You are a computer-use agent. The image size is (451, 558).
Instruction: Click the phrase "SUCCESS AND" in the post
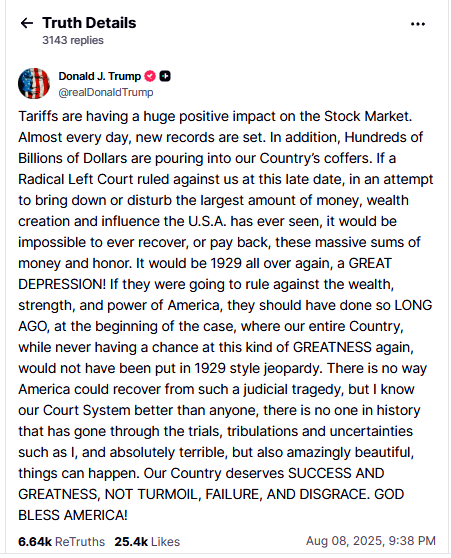[x=336, y=473]
